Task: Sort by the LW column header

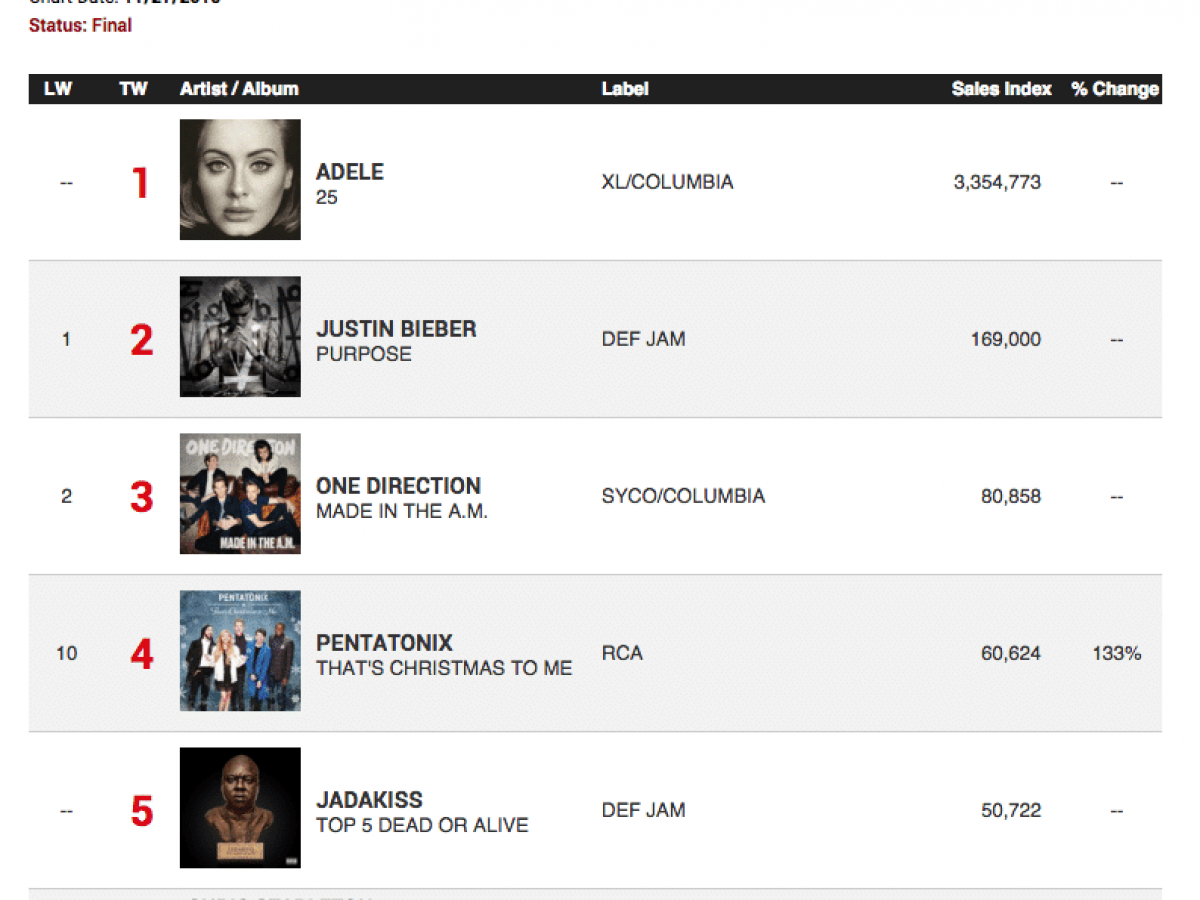Action: (58, 89)
